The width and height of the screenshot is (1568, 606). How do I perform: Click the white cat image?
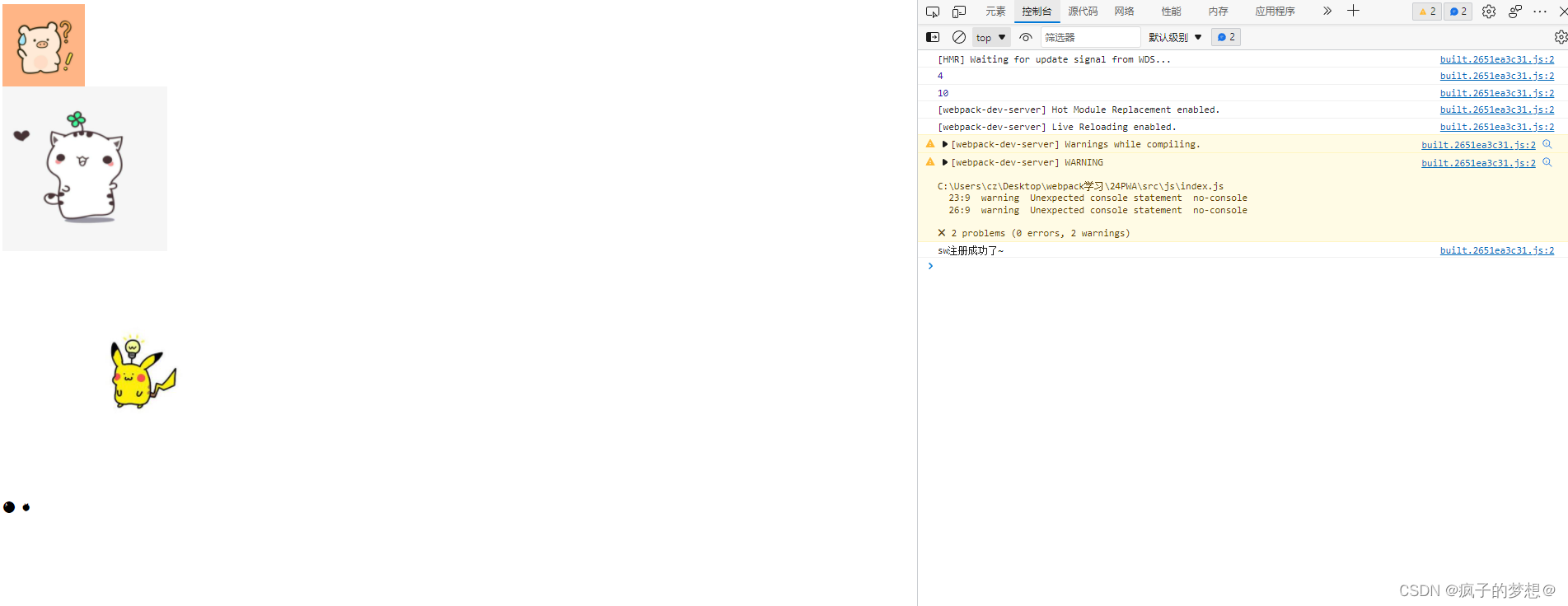coord(85,169)
